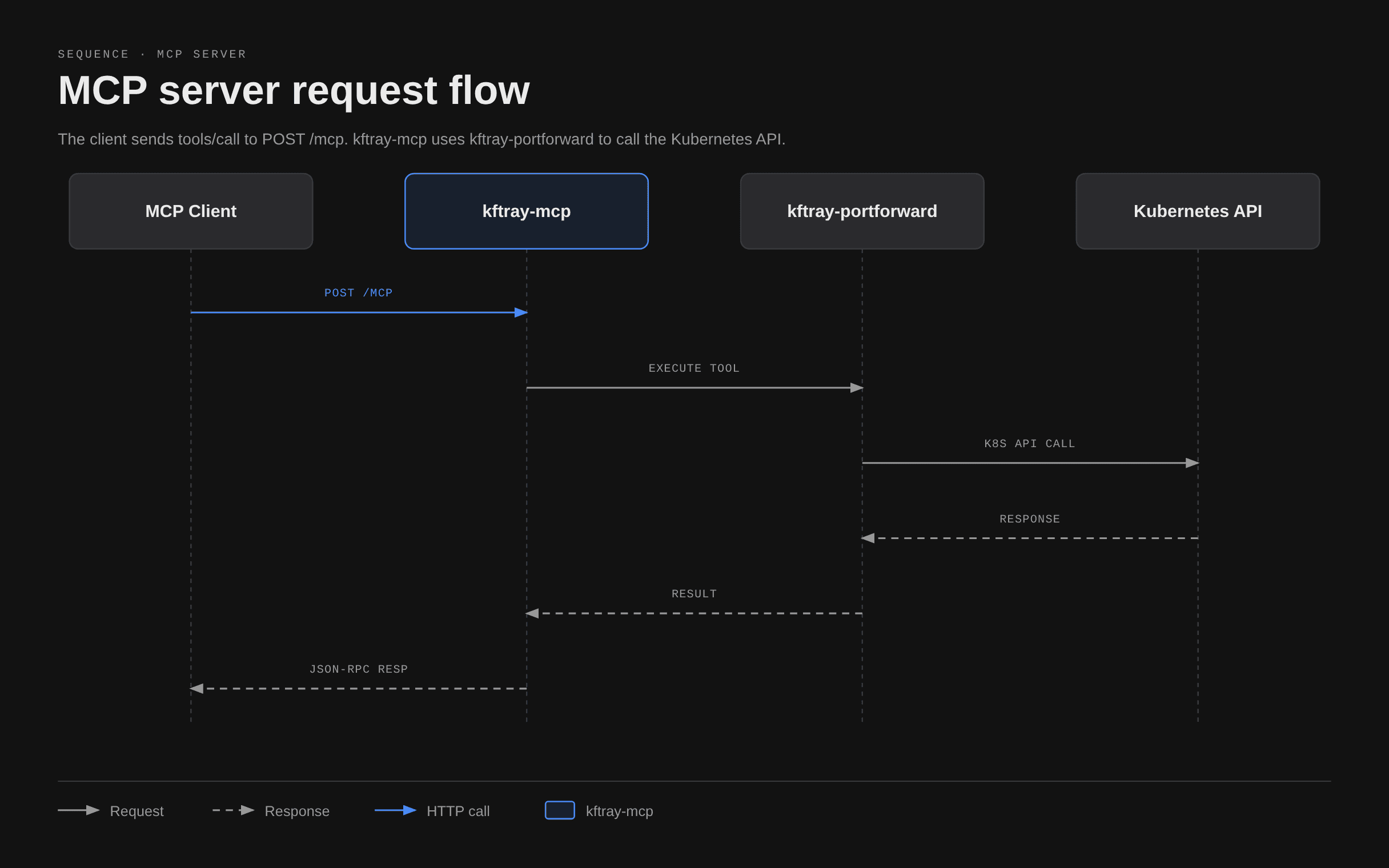Click the RESULT message label
1389x868 pixels.
[x=694, y=594]
